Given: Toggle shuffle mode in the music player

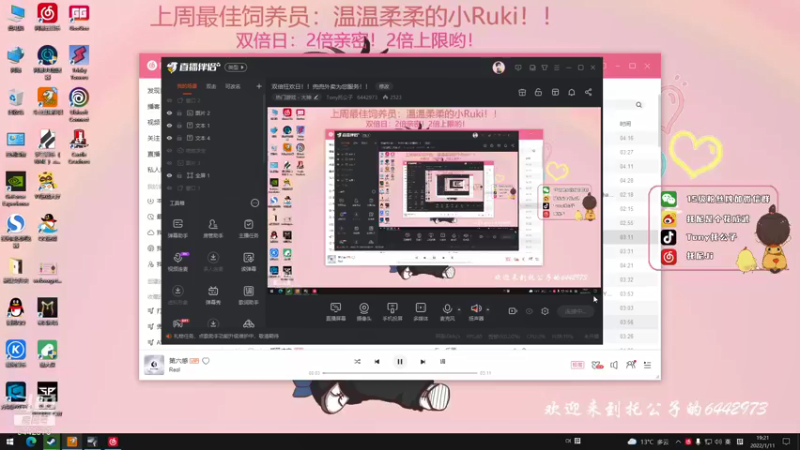Looking at the screenshot, I should 357,361.
